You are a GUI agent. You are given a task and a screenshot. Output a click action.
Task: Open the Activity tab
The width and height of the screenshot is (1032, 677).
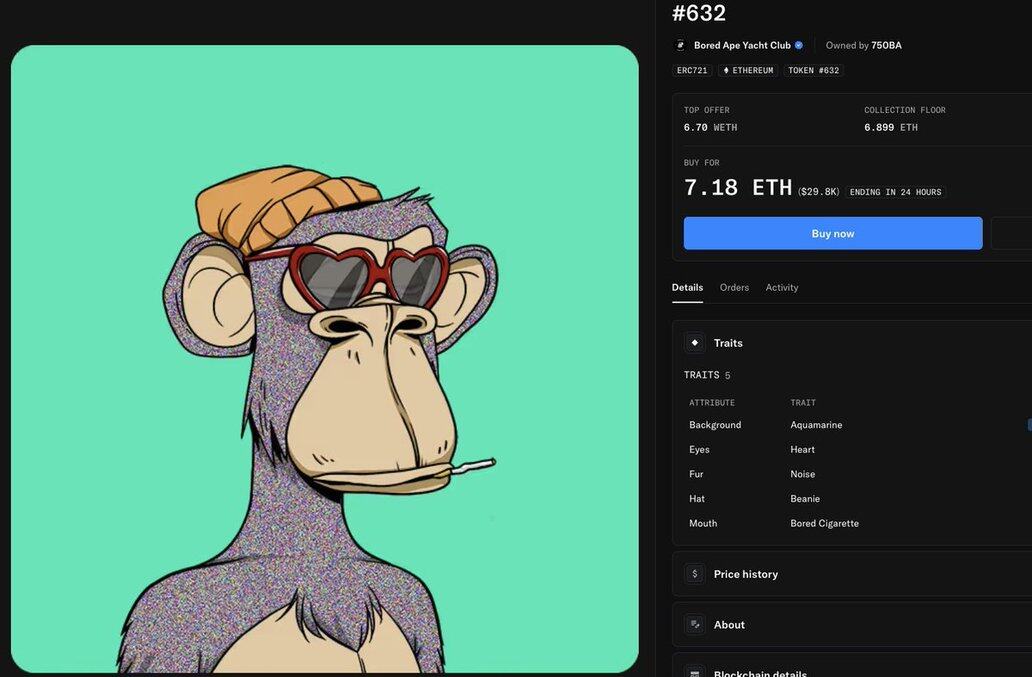[782, 288]
